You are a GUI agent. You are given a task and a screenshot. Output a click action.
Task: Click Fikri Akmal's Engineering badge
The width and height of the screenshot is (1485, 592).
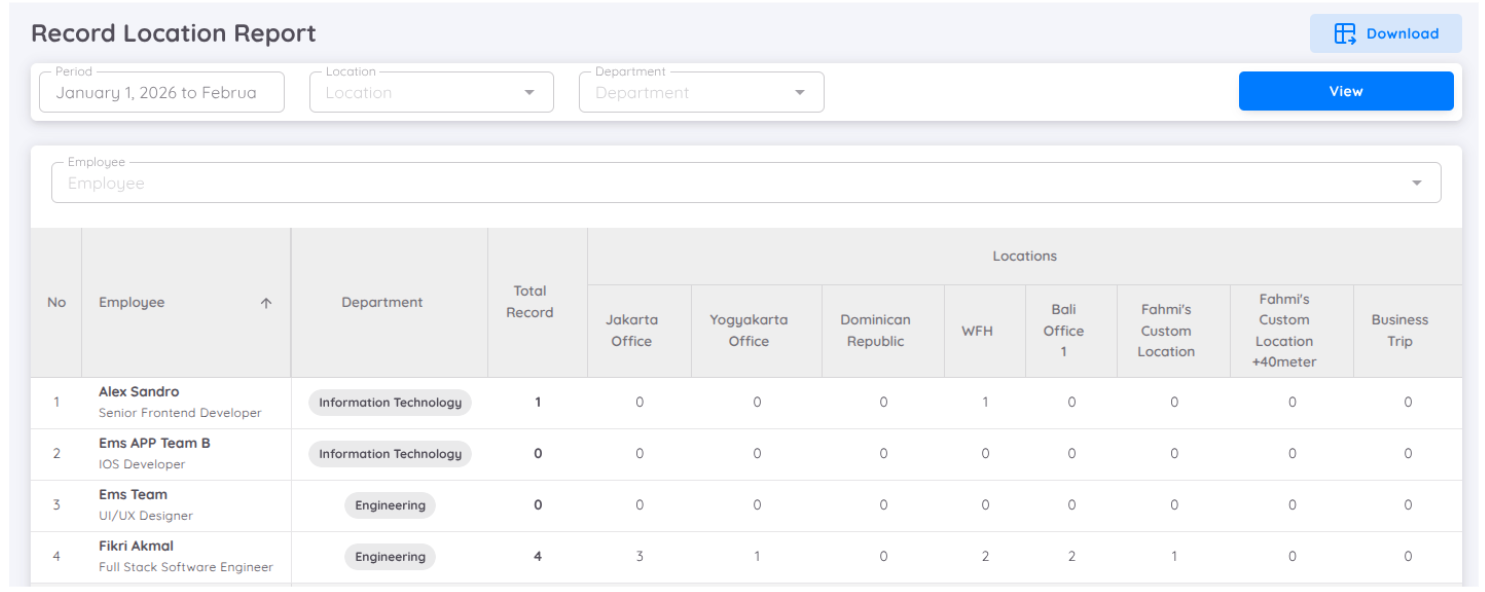pos(390,557)
